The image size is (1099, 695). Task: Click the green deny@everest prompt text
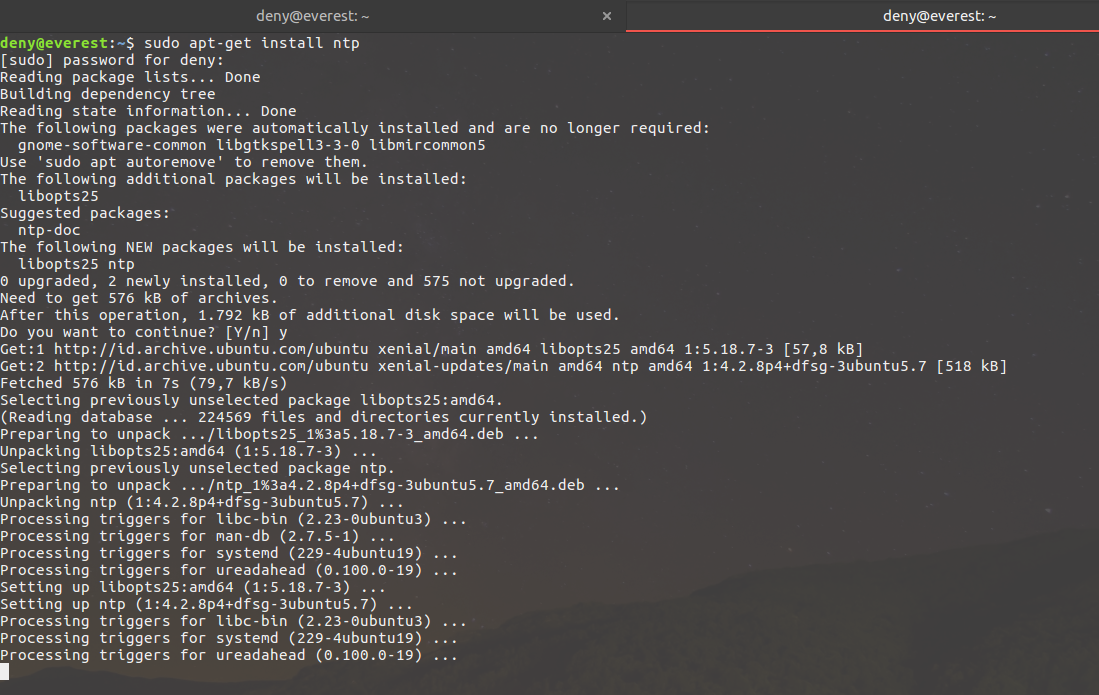[x=48, y=42]
